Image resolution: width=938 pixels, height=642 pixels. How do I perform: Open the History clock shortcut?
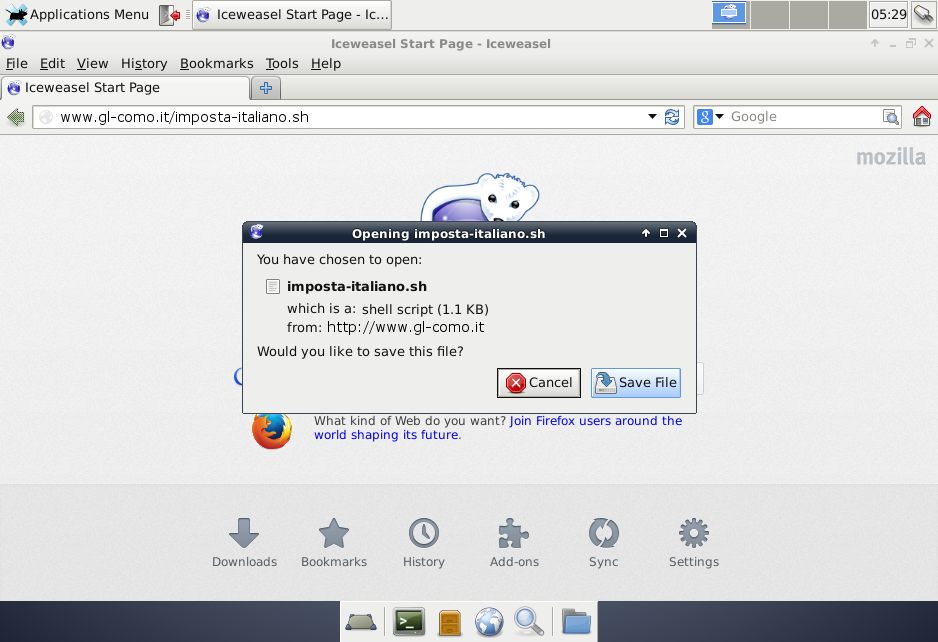424,543
